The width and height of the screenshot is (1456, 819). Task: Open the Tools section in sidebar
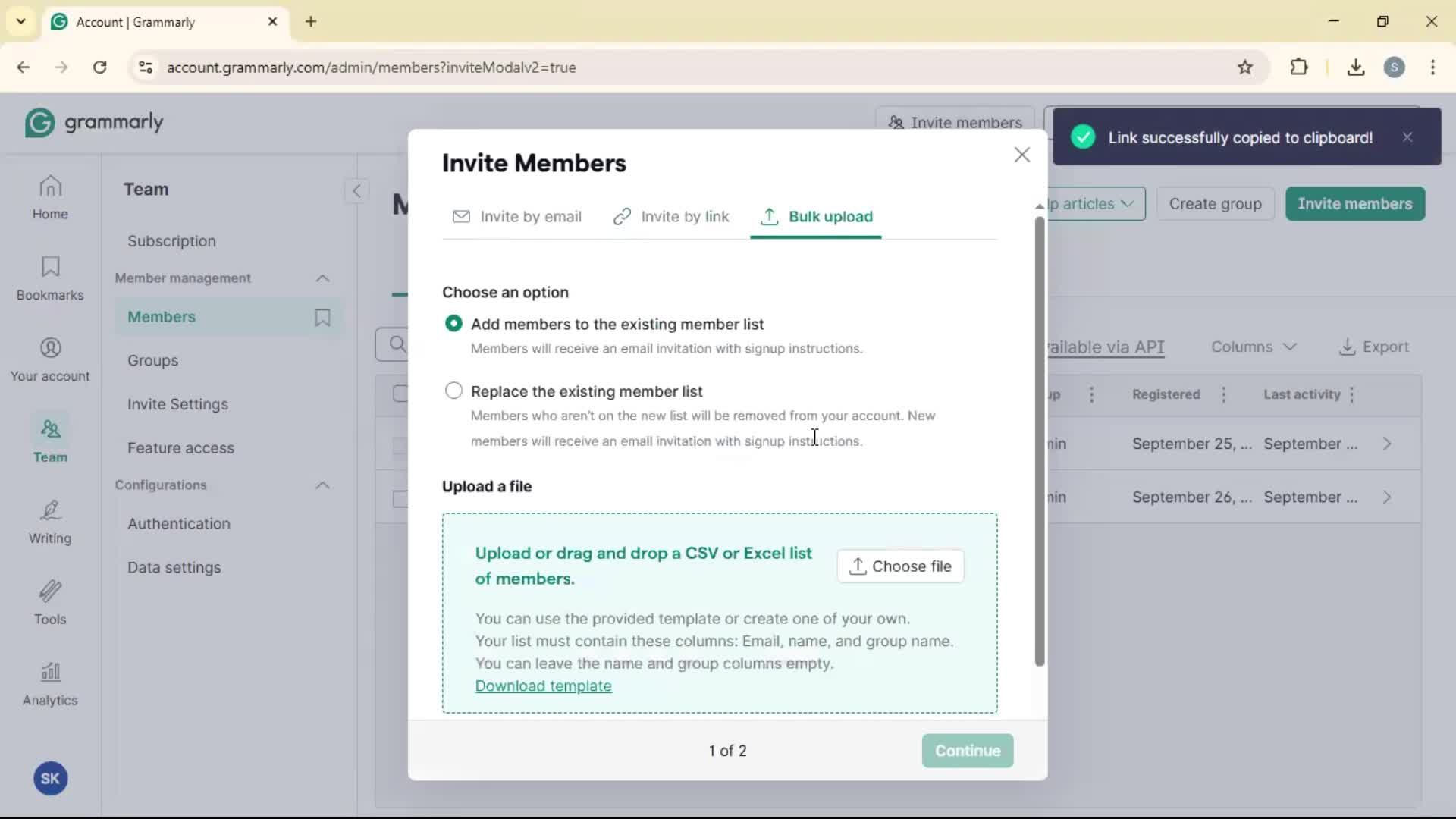click(49, 603)
